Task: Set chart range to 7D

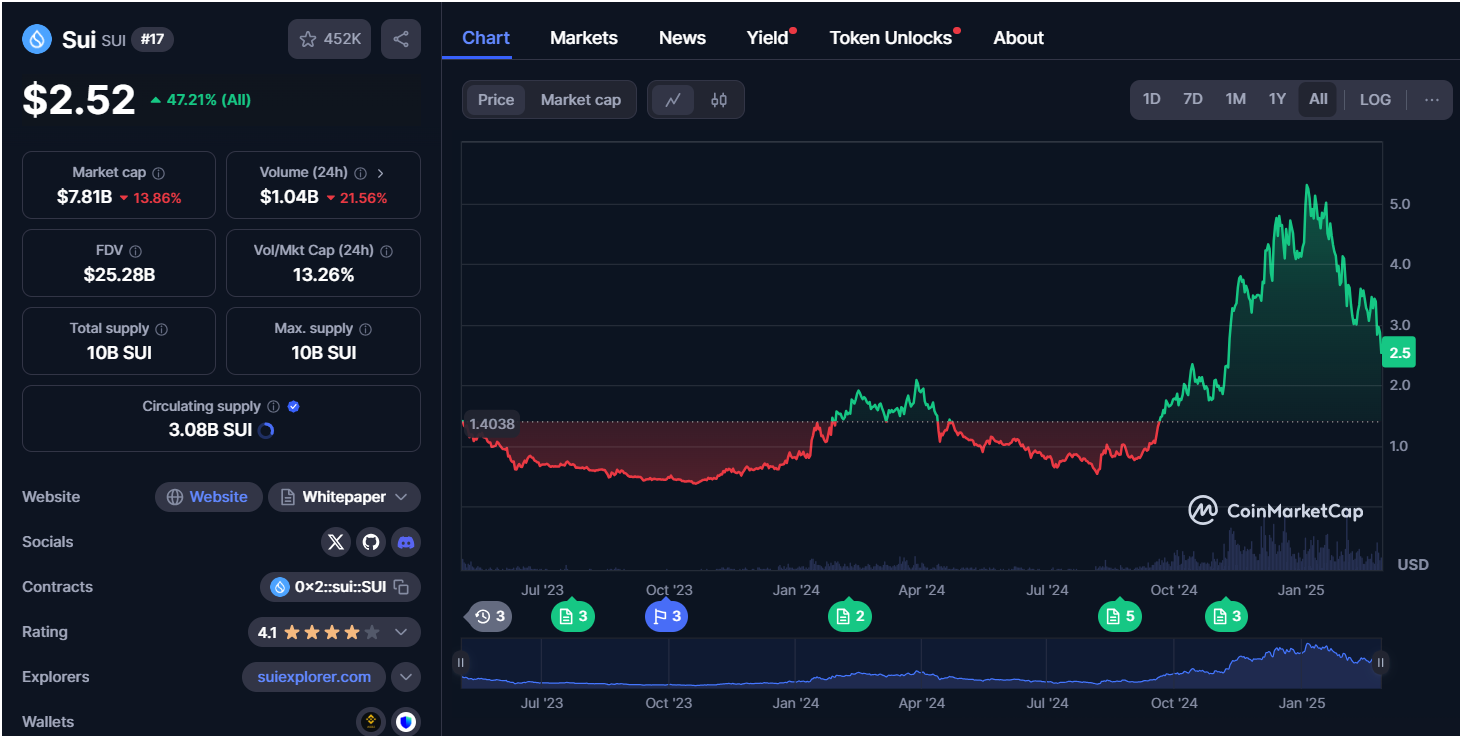Action: click(x=1193, y=99)
